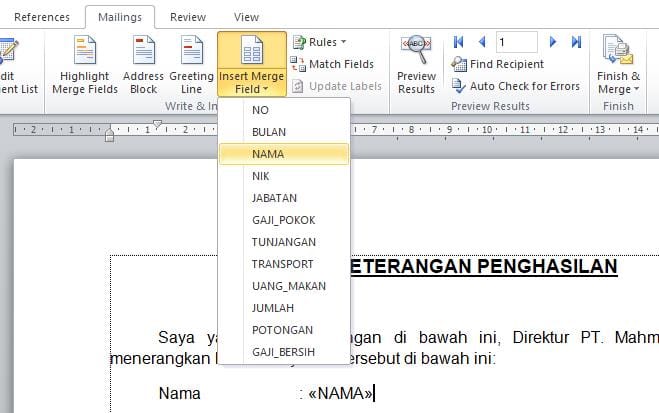Go to the first record
The width and height of the screenshot is (659, 413).
pos(458,42)
